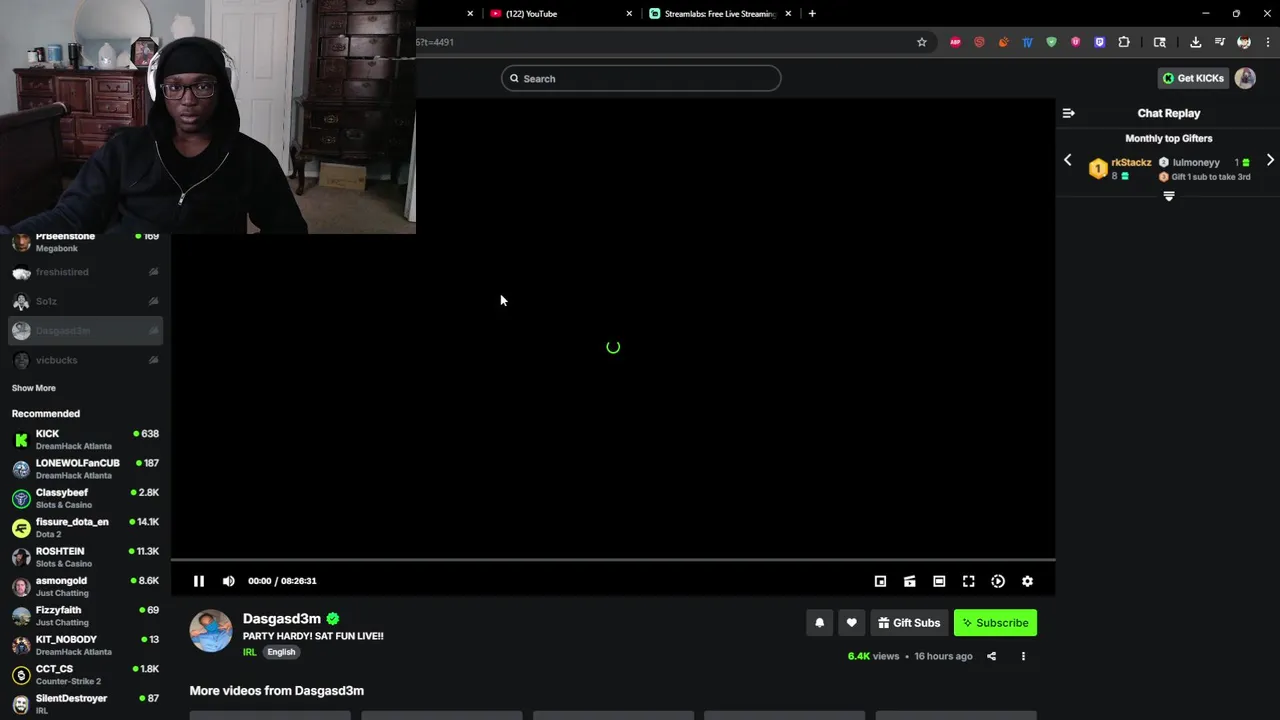Screen dimensions: 1280x720
Task: Open the browser media controls icon
Action: pyautogui.click(x=1220, y=42)
